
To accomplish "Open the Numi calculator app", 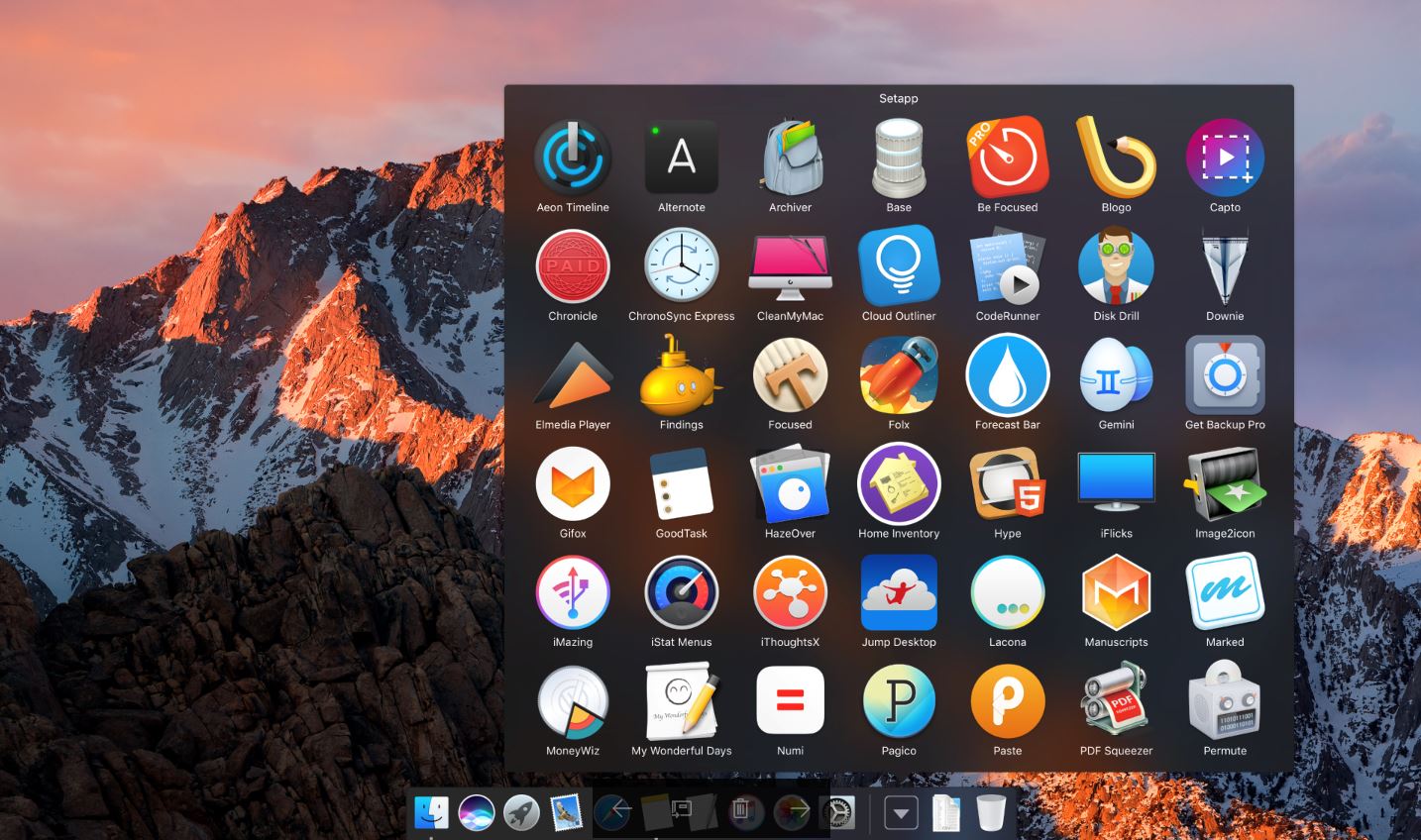I will click(791, 701).
